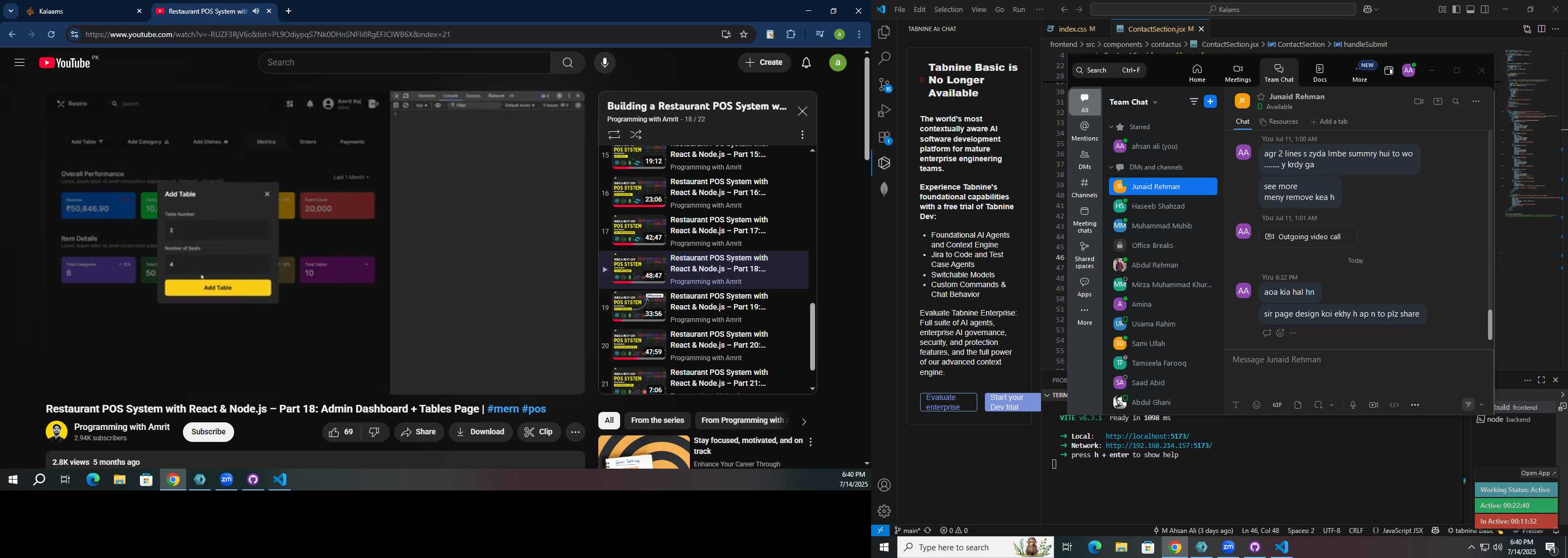Open the Extensions view in VS Code

point(884,138)
